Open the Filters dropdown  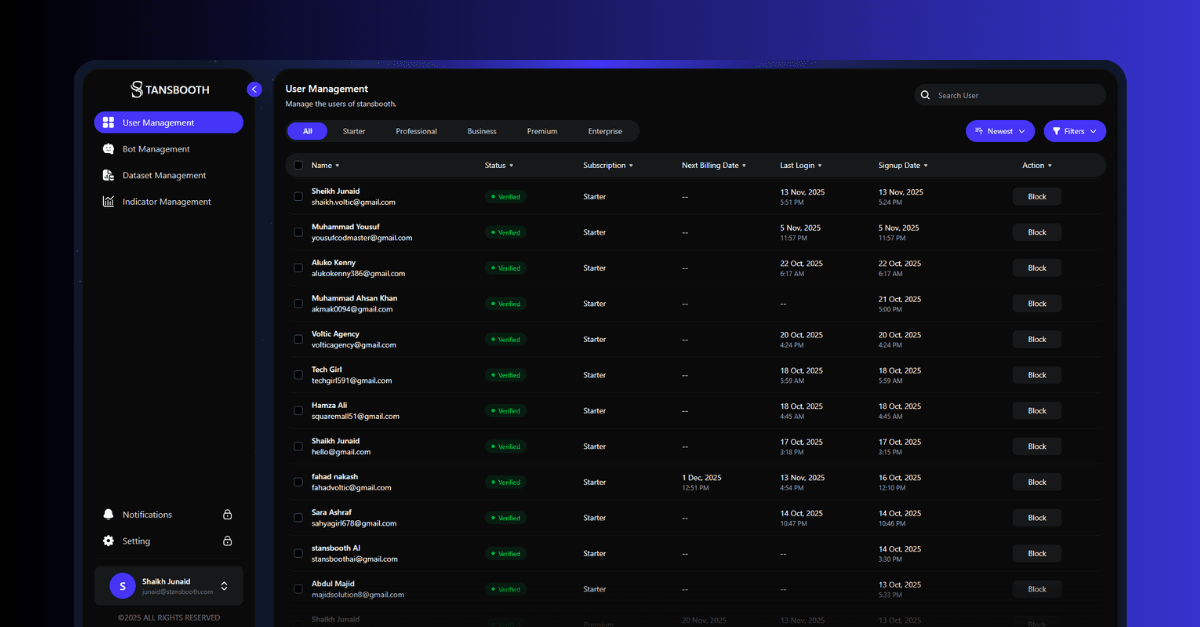[1075, 131]
